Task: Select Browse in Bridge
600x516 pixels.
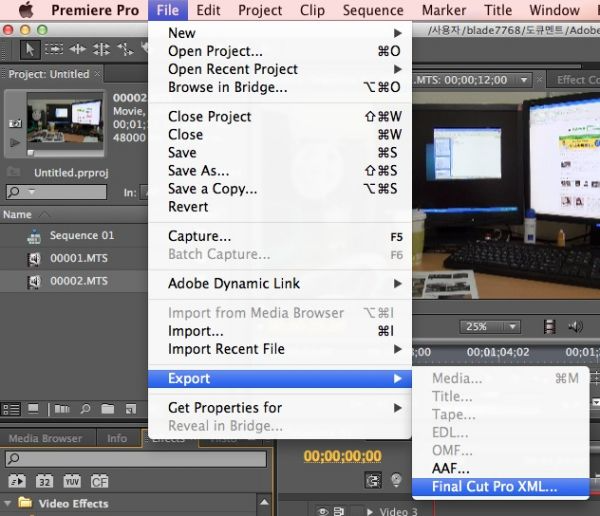Action: coord(280,87)
